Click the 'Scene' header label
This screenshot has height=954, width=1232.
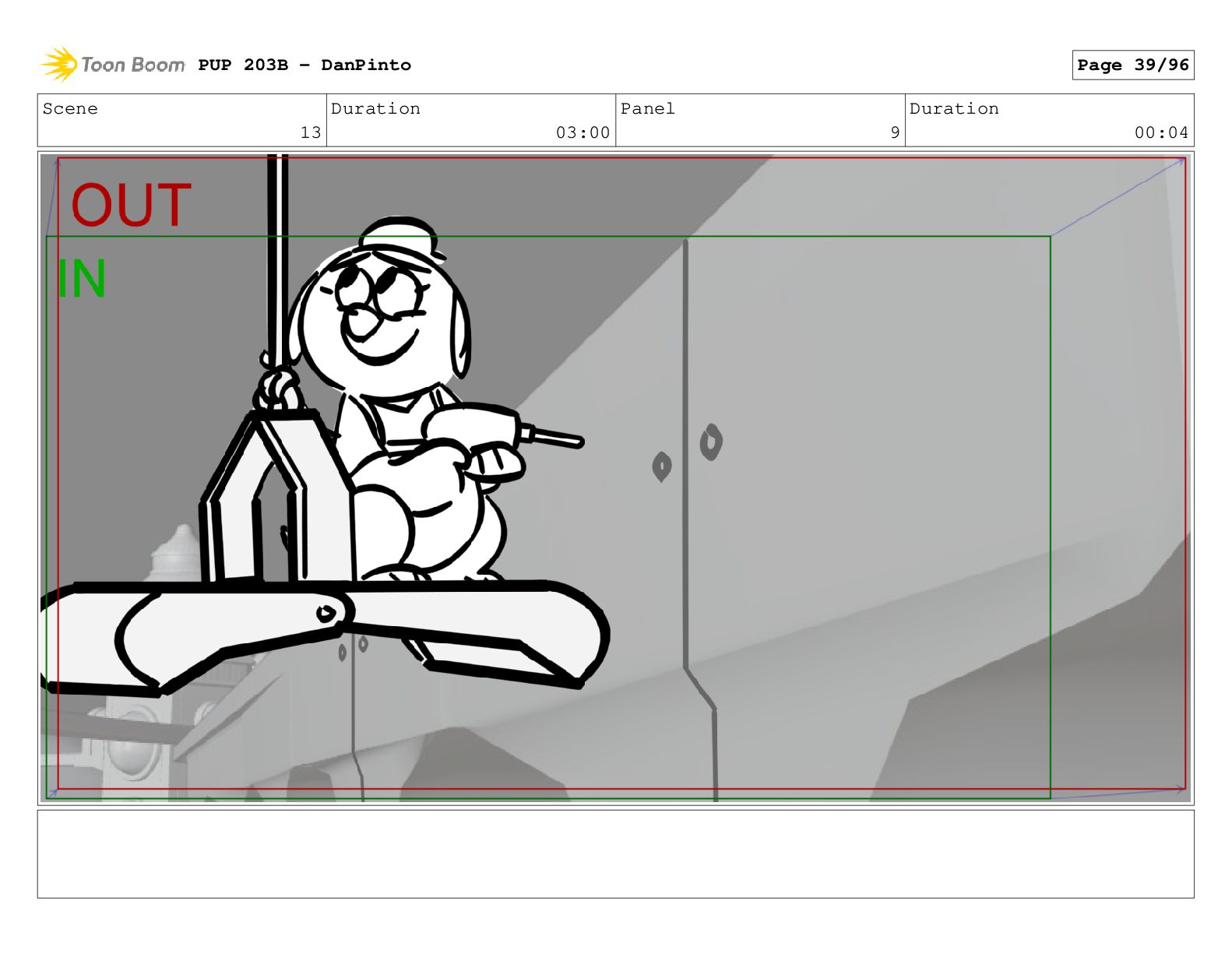(x=70, y=109)
